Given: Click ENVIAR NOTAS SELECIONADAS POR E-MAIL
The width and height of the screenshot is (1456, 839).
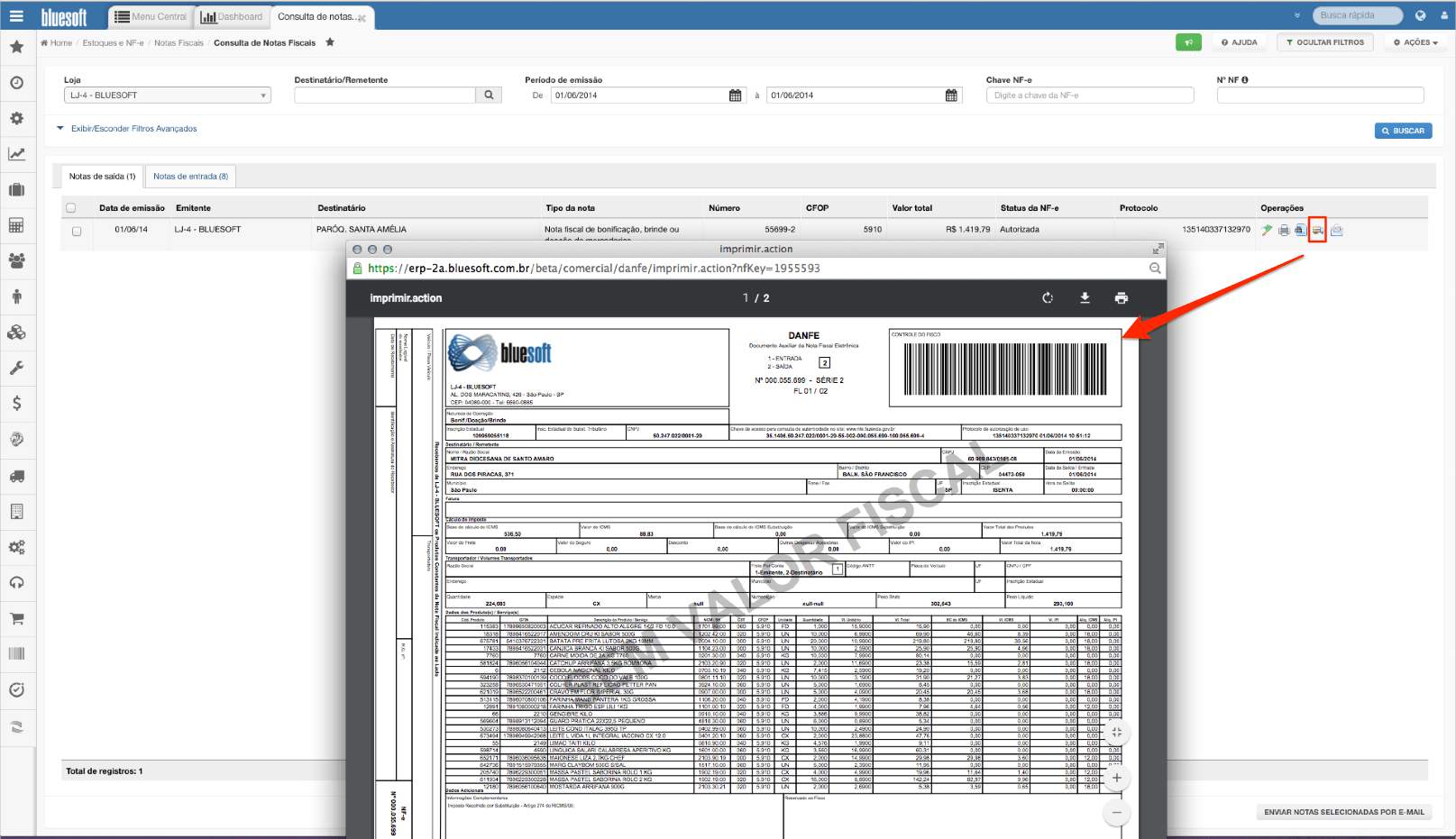Looking at the screenshot, I should coord(1344,811).
